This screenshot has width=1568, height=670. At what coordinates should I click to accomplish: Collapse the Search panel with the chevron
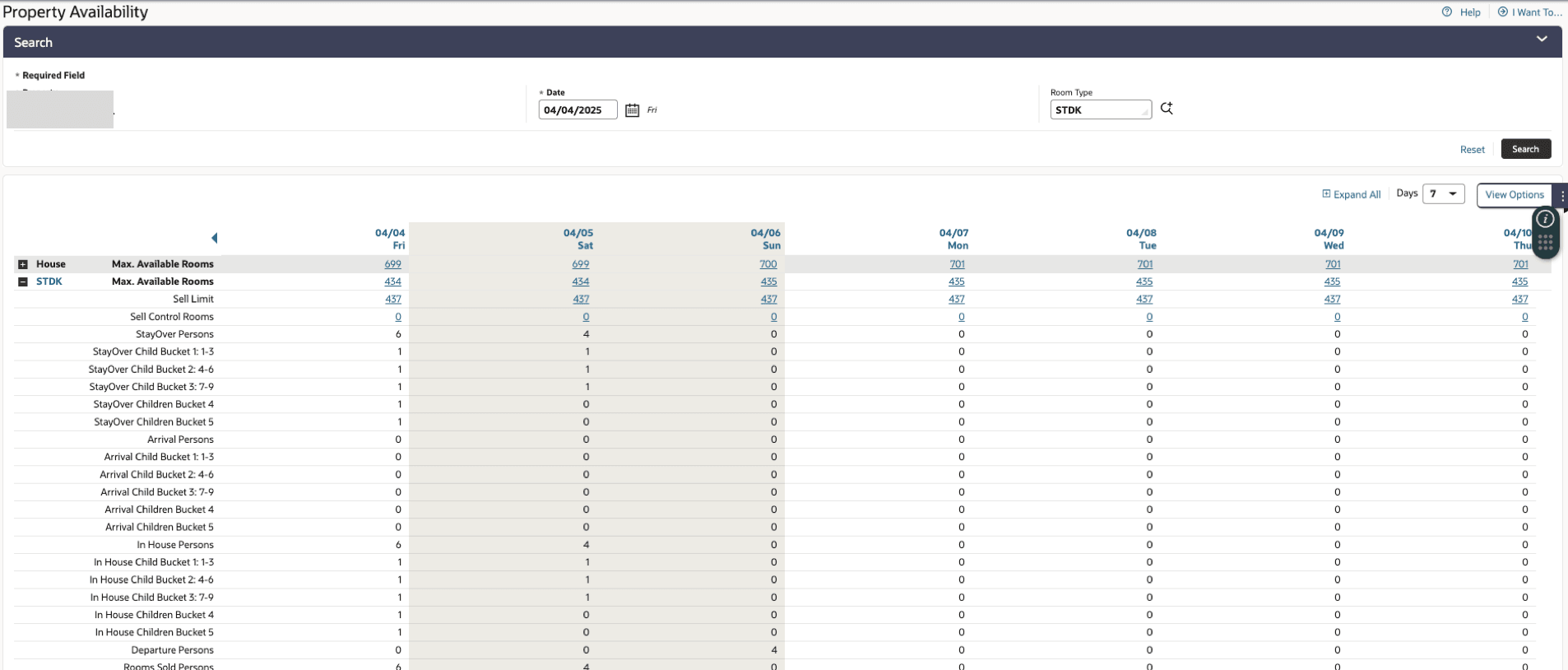click(1542, 40)
